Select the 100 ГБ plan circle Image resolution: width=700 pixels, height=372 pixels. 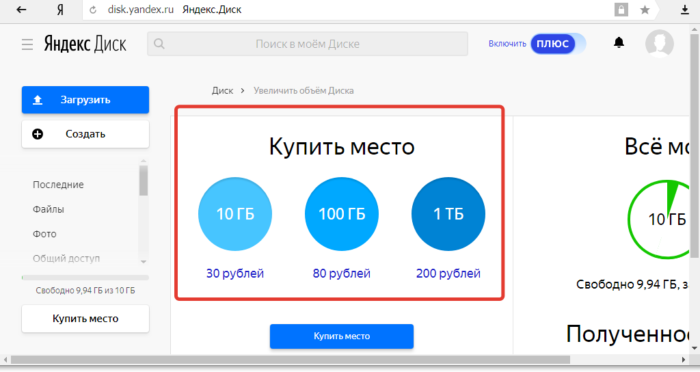(342, 214)
